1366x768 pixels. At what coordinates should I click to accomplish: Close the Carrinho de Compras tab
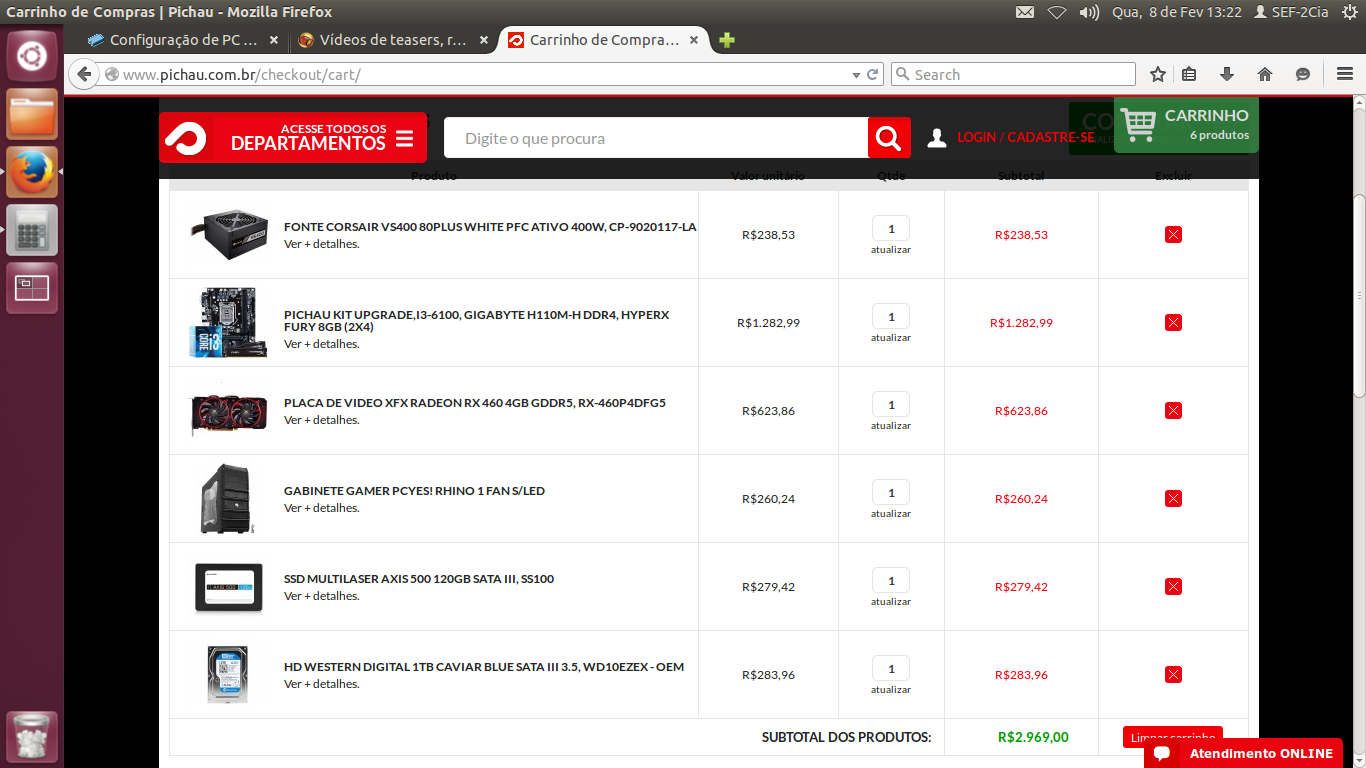(x=694, y=41)
